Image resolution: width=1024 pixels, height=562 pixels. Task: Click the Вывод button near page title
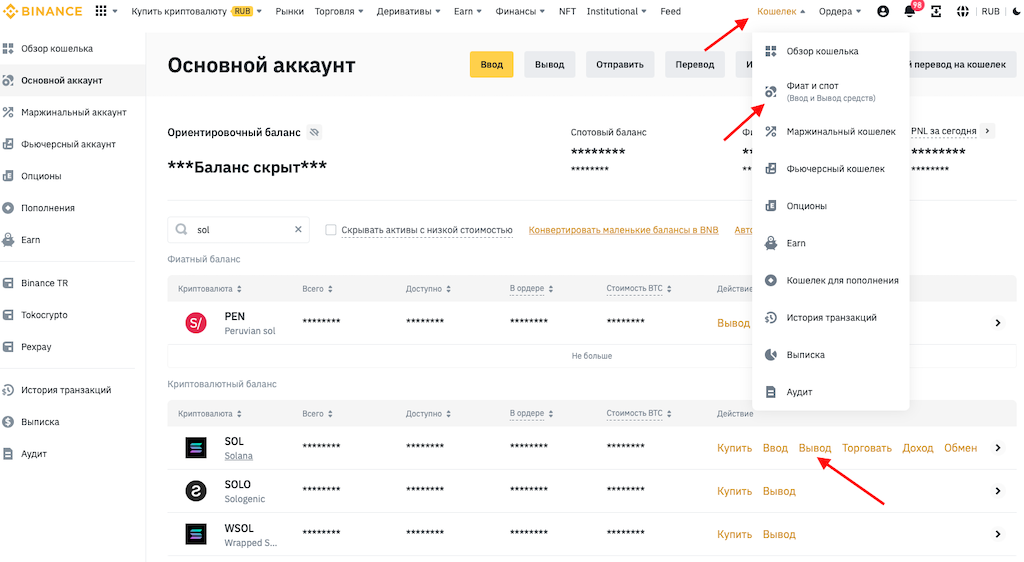click(549, 65)
